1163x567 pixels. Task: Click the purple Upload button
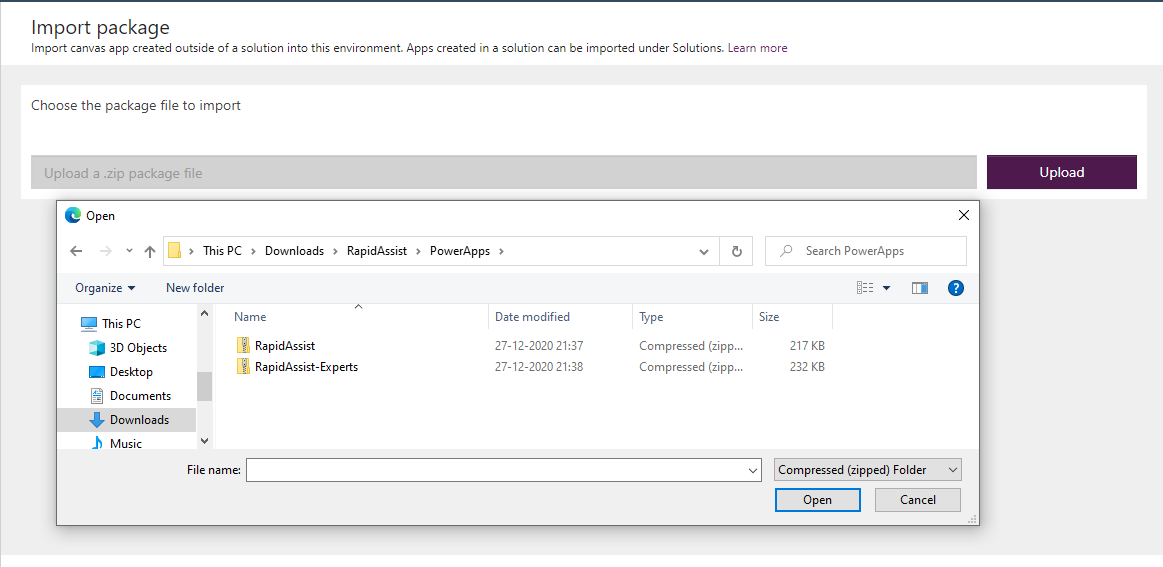[x=1061, y=172]
